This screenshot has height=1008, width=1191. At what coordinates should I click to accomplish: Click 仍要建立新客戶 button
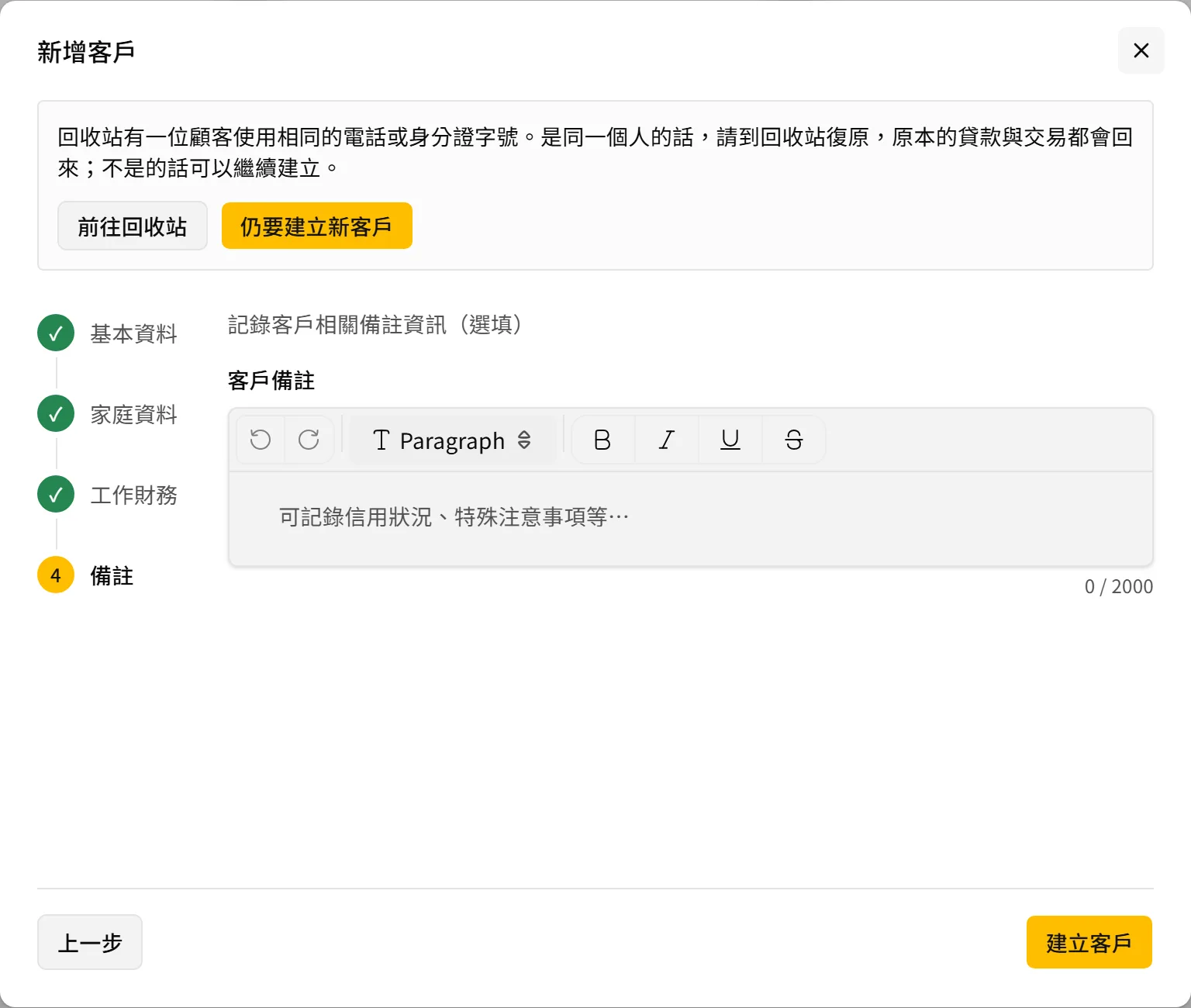tap(316, 226)
